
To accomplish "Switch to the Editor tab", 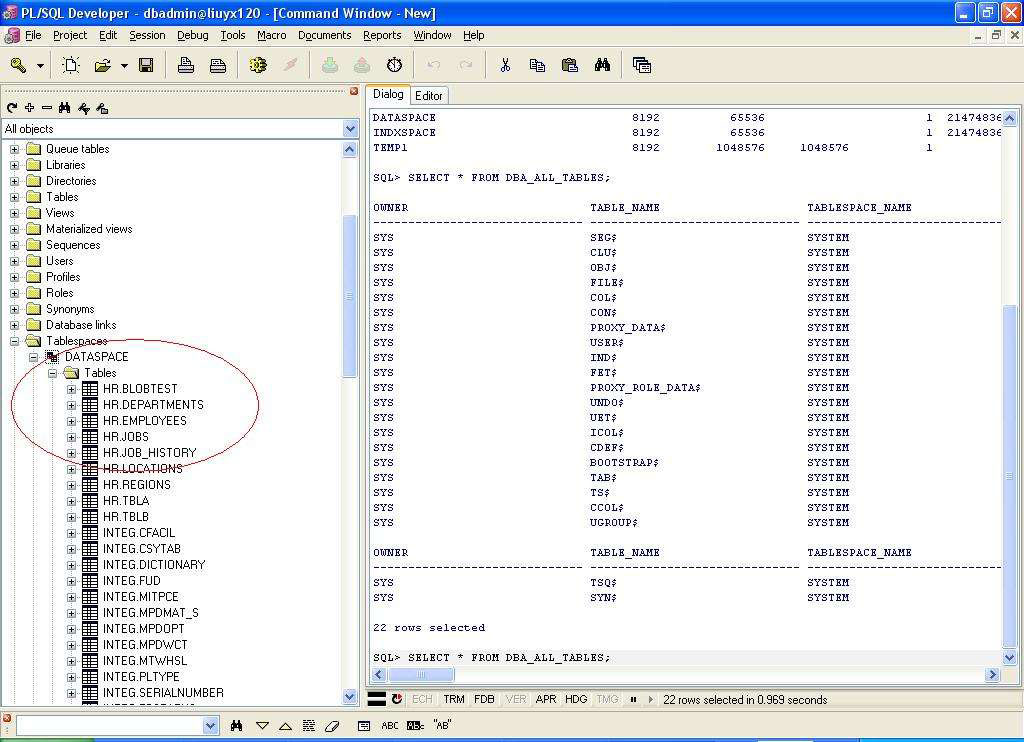I will [x=429, y=95].
